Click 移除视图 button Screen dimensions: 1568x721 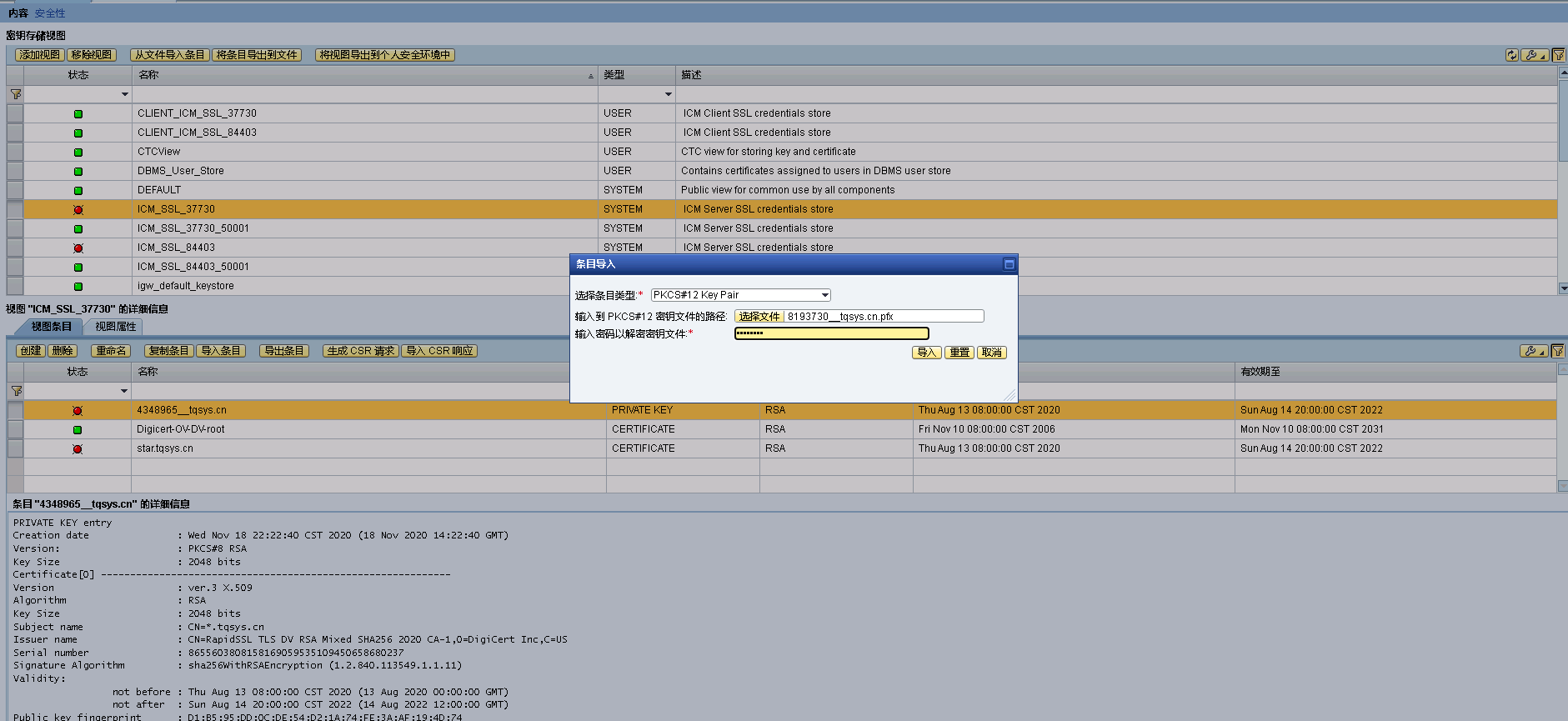click(x=92, y=55)
